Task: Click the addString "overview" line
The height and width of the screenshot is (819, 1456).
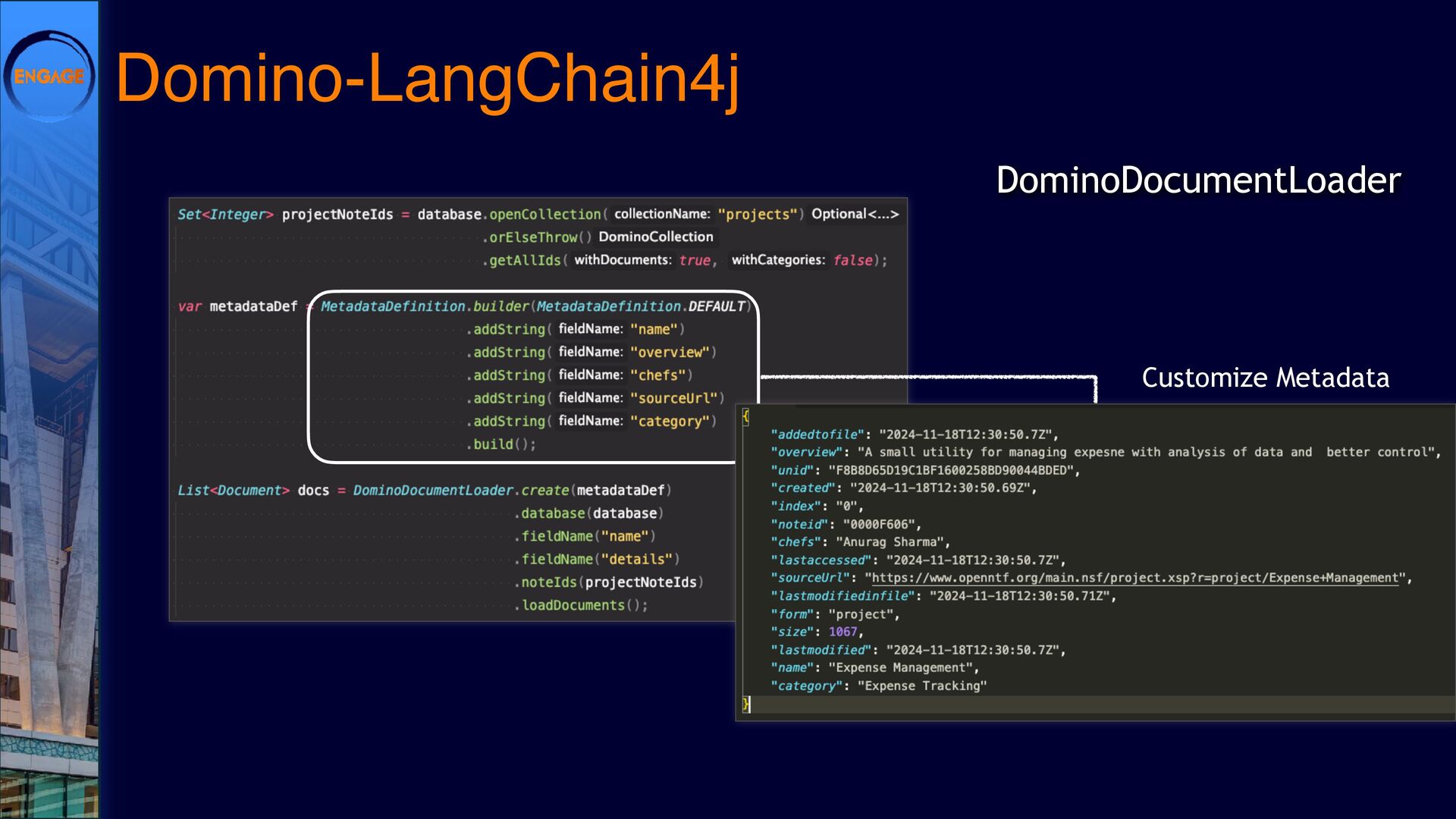Action: (591, 353)
